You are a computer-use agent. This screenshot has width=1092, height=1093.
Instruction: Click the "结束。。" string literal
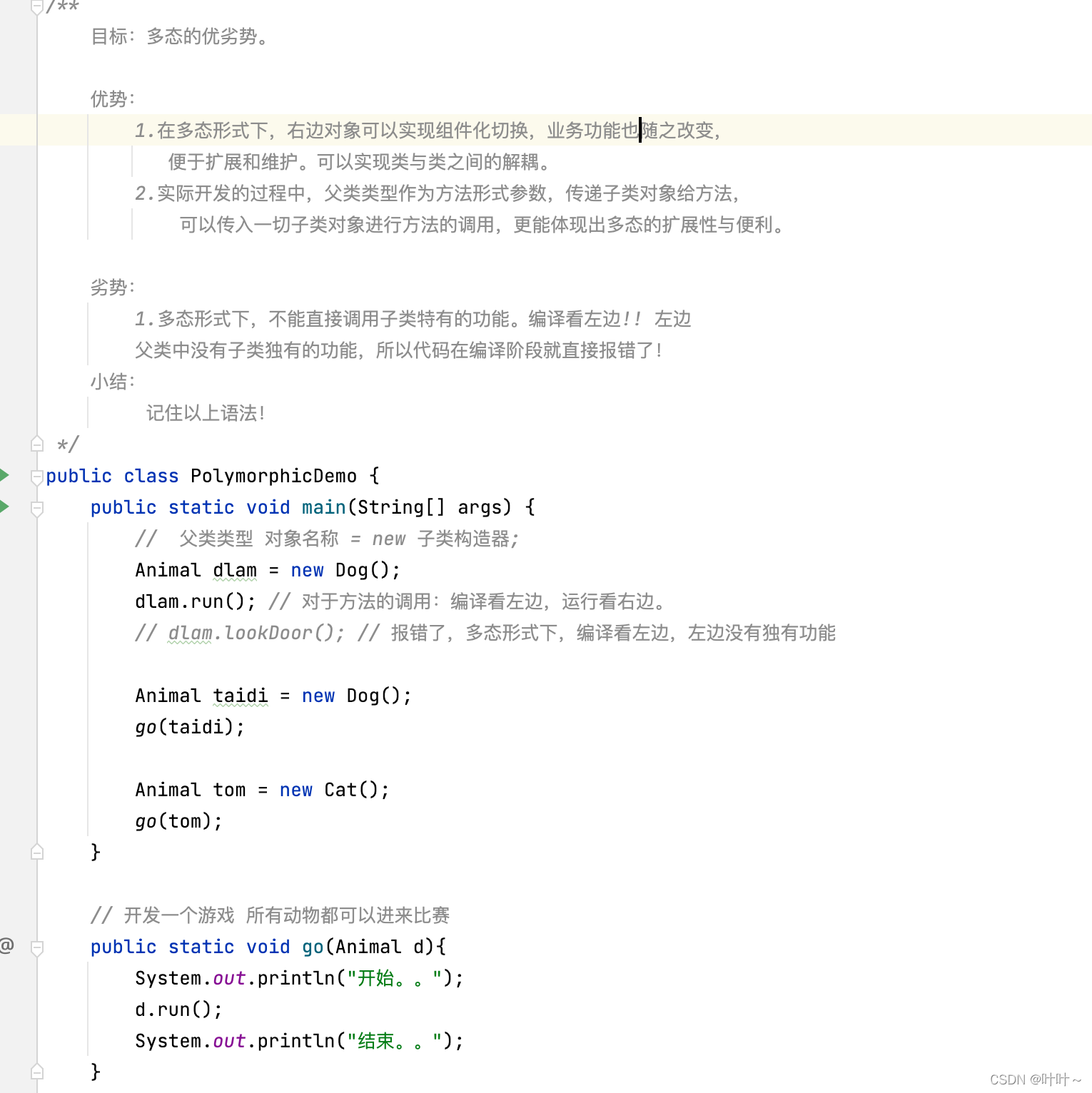point(394,1041)
